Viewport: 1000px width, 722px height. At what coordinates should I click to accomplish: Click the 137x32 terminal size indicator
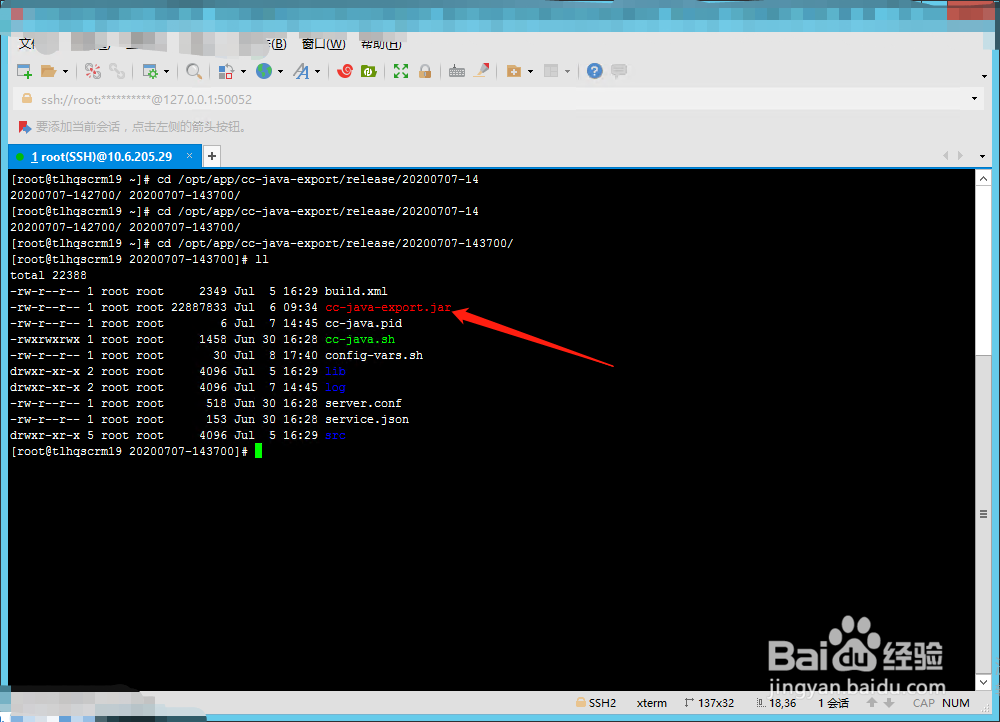coord(709,703)
